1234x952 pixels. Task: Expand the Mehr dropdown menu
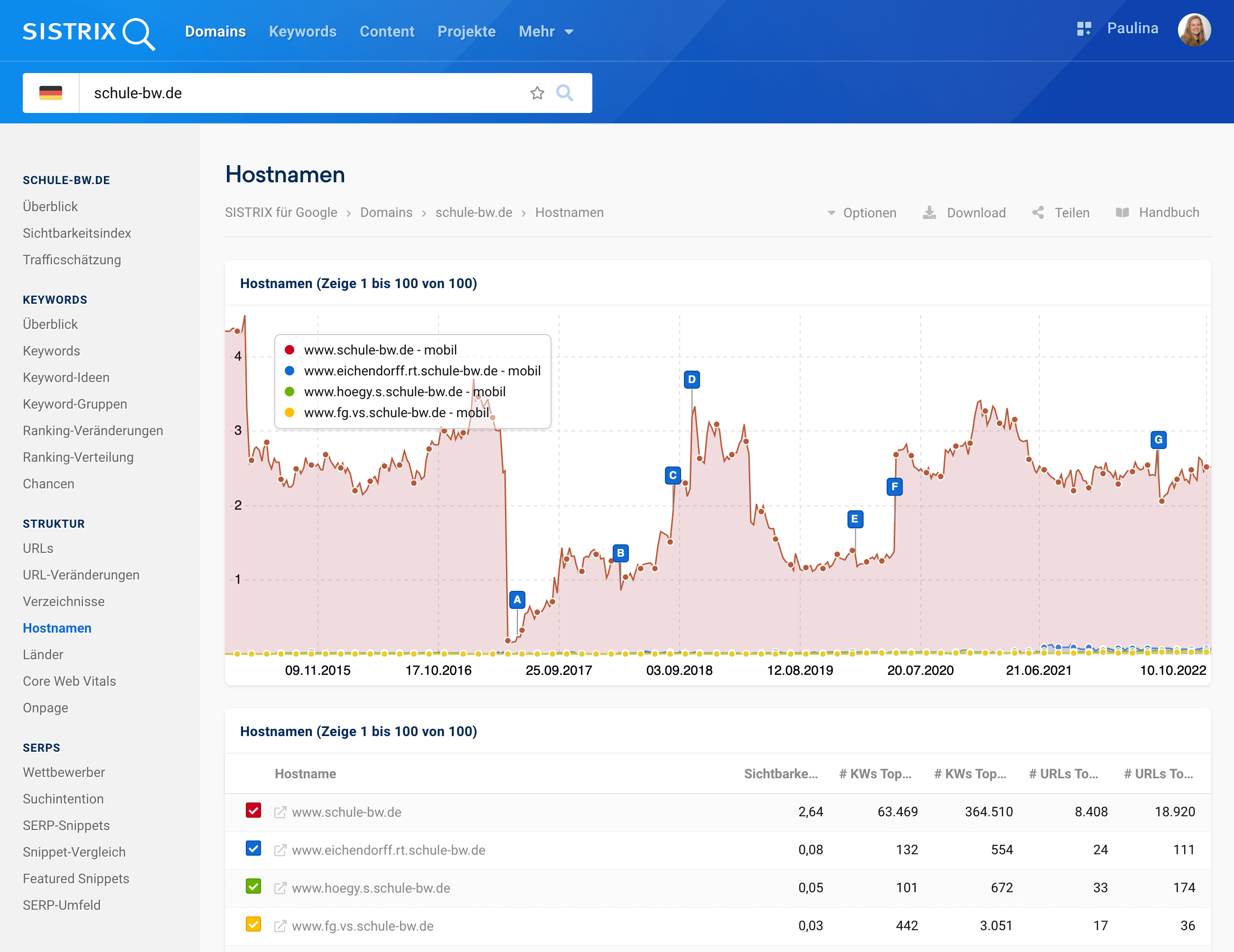[x=546, y=32]
